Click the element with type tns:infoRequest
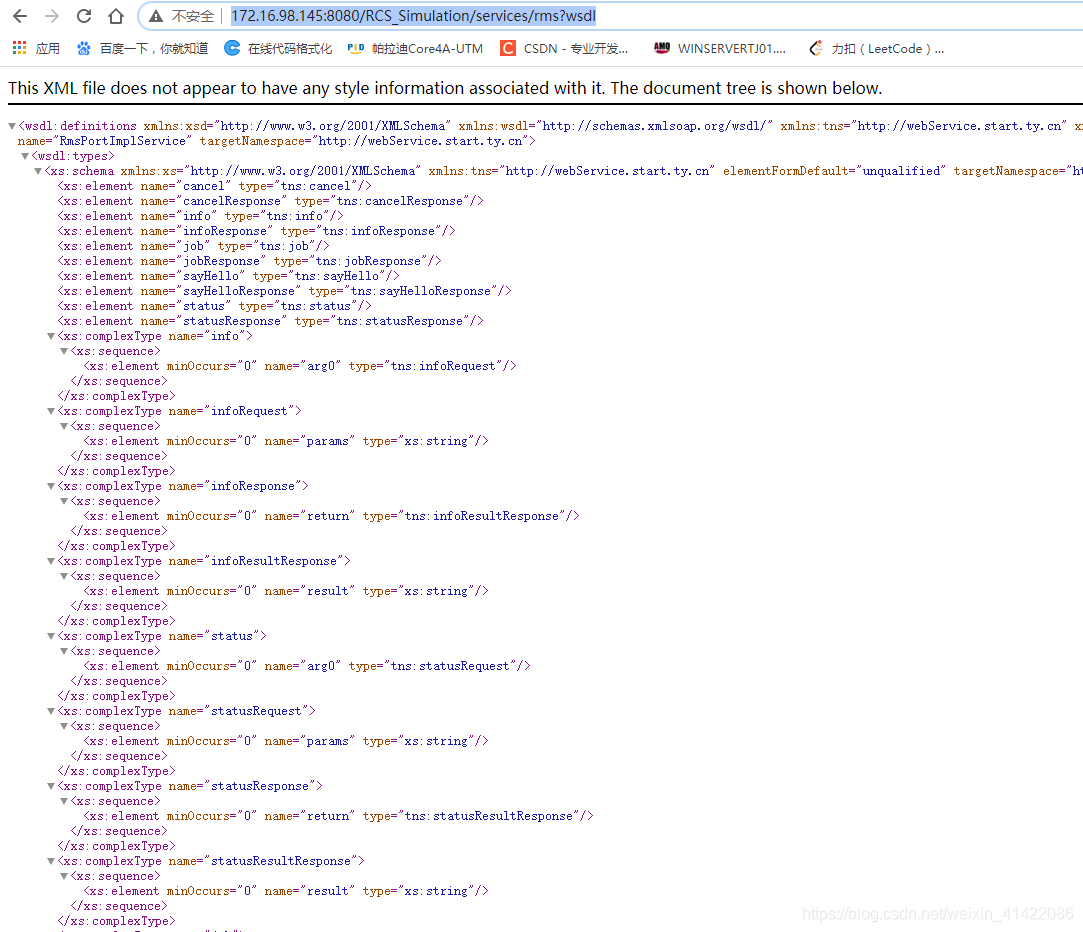1083x932 pixels. point(300,366)
